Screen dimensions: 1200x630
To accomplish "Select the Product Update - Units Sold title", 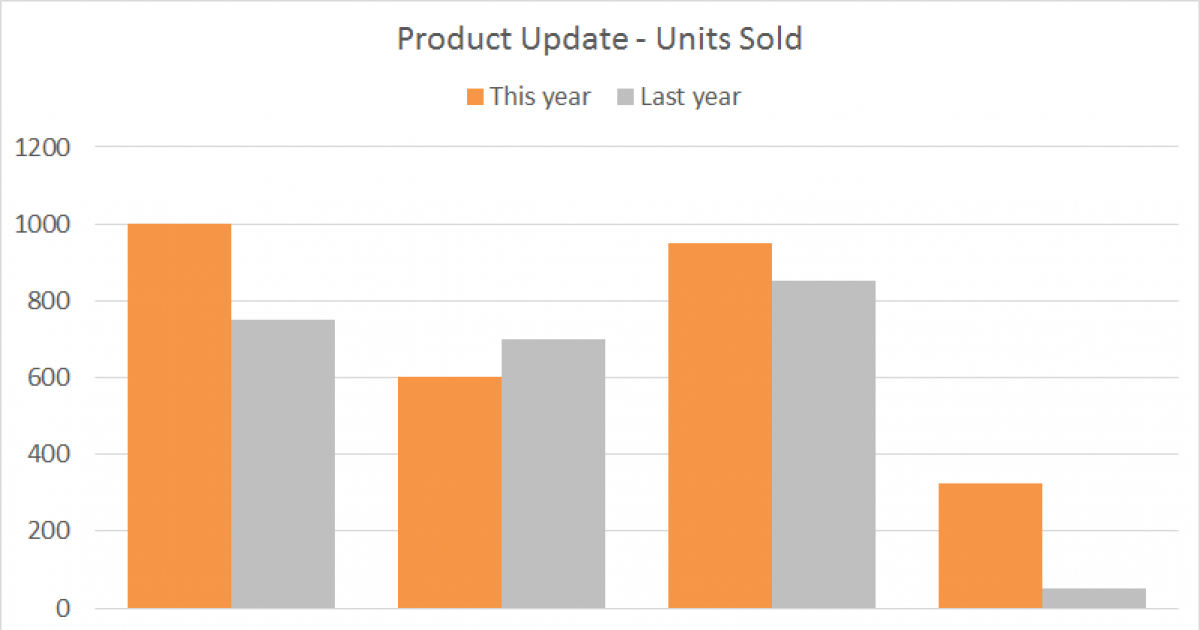I will 600,39.
